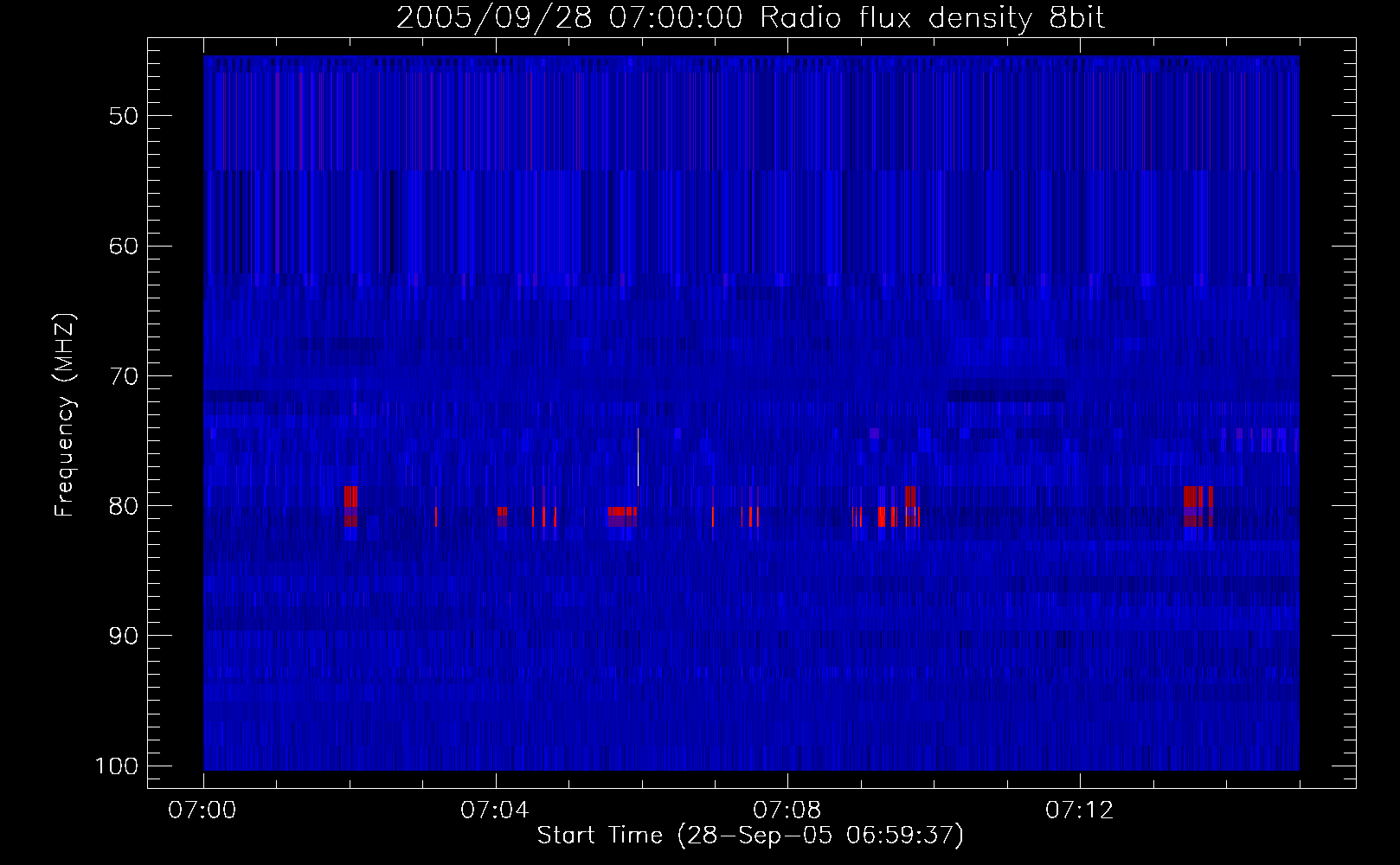Click the 80 frequency tick label
Viewport: 1400px width, 865px height.
124,506
